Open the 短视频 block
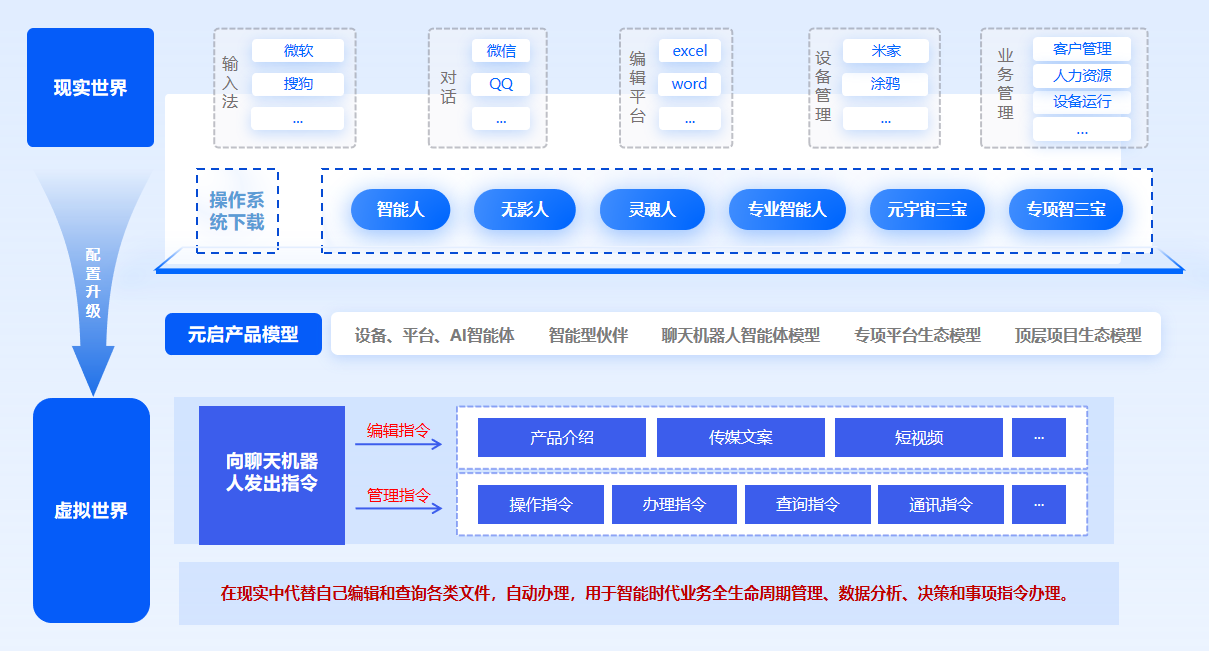Screen dimensions: 1209x651 pyautogui.click(x=918, y=437)
